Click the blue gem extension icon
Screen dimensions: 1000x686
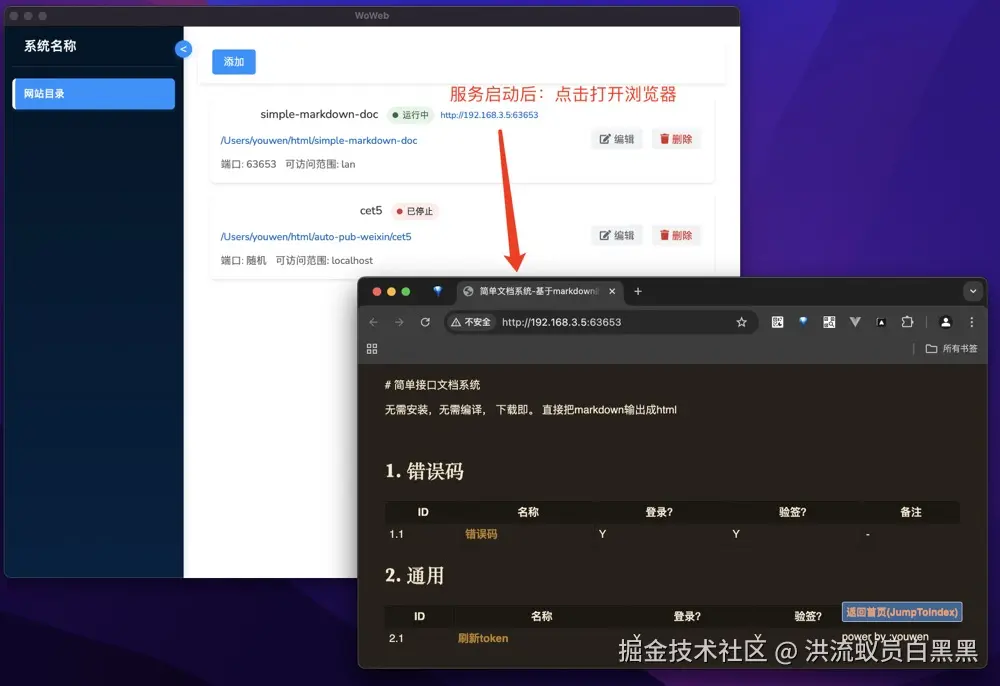803,321
